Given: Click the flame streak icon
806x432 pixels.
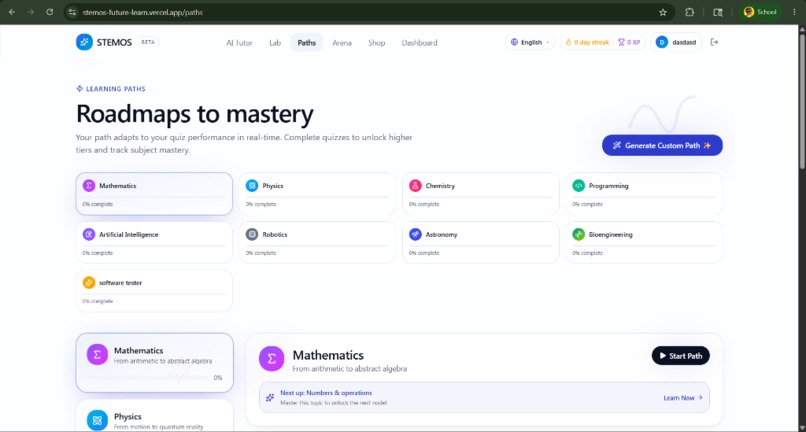Looking at the screenshot, I should 569,42.
